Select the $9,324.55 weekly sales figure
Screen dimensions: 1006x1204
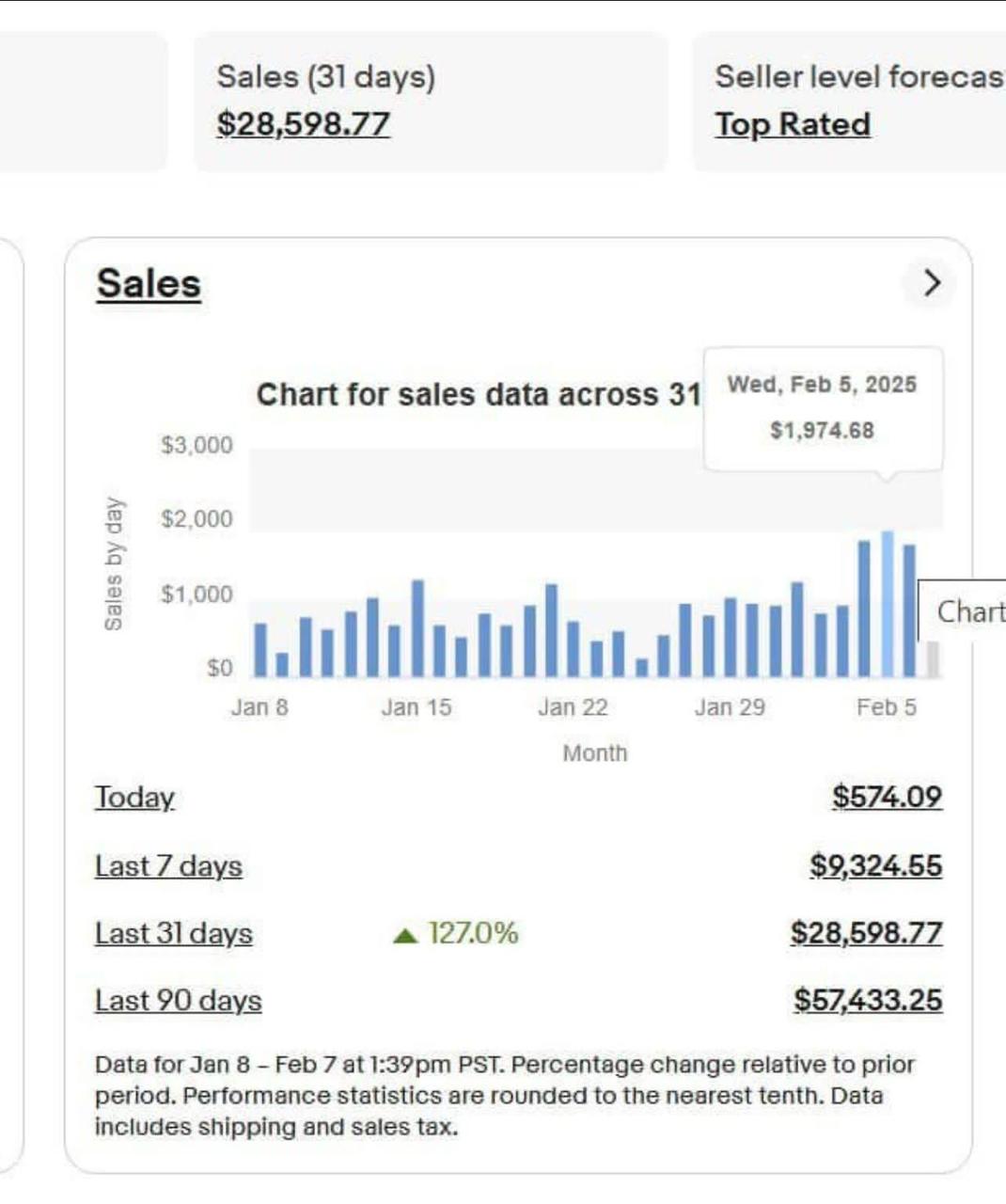click(x=876, y=864)
